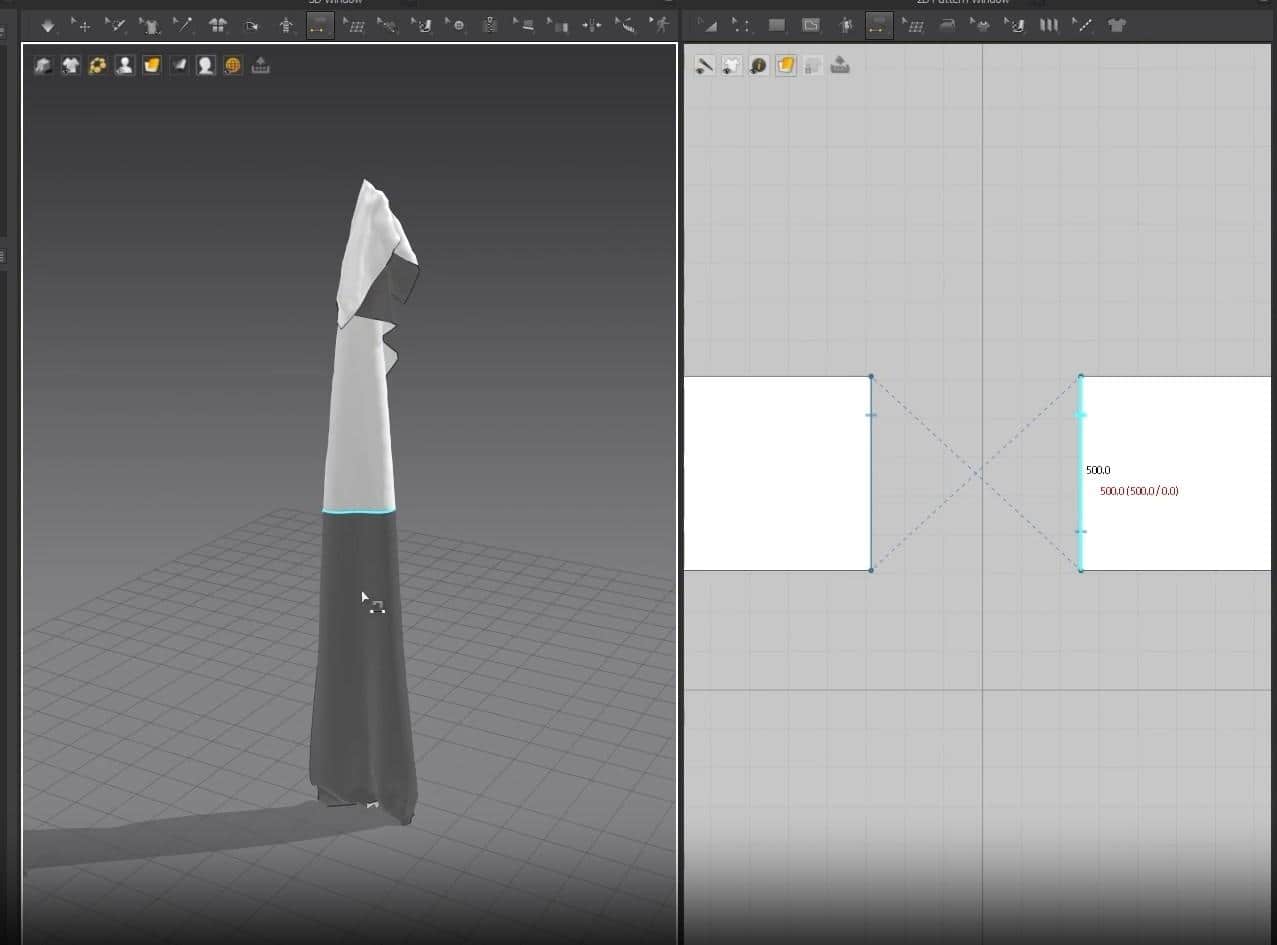
Task: Toggle avatar display icon in 3D window
Action: tap(124, 66)
